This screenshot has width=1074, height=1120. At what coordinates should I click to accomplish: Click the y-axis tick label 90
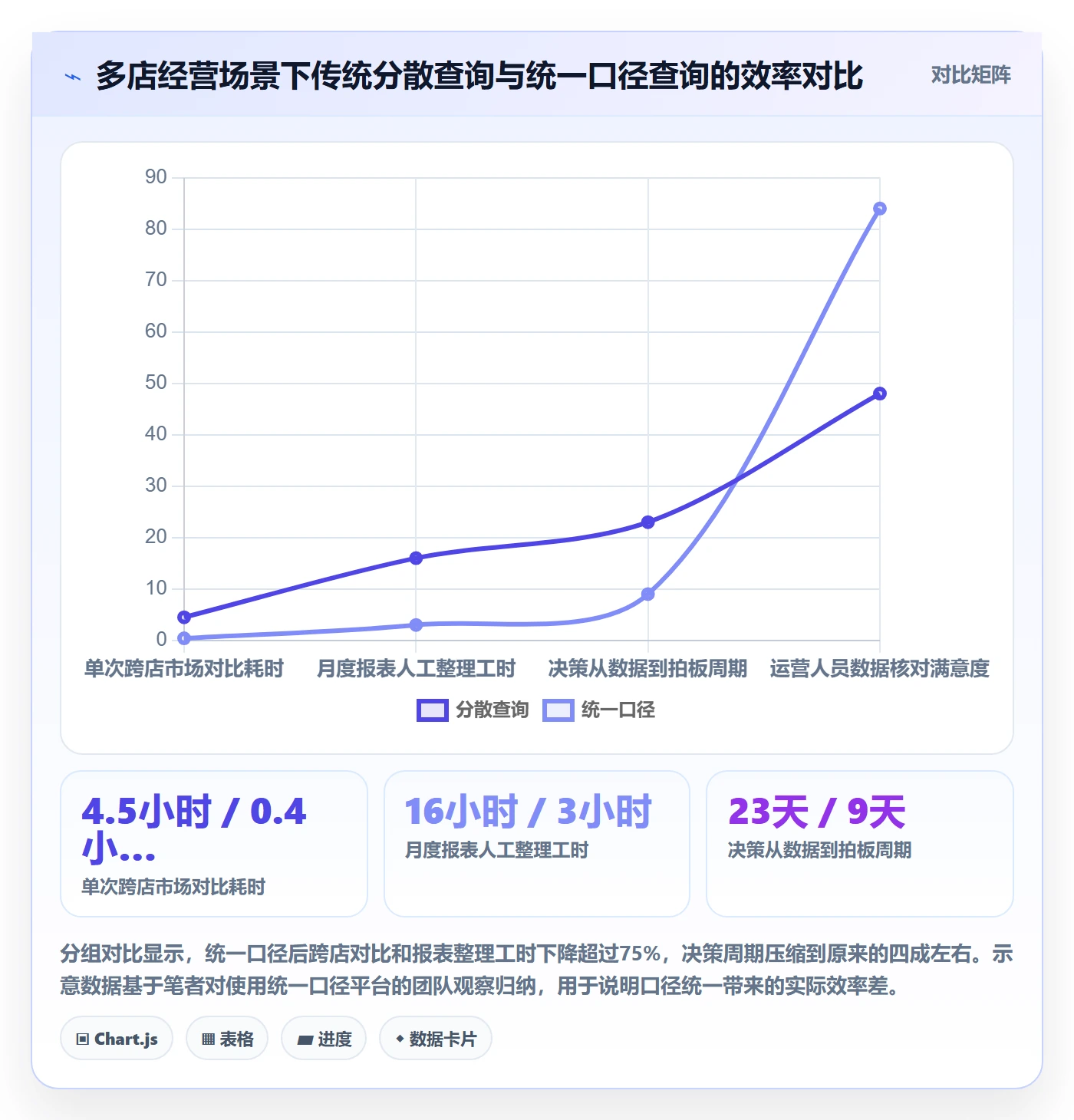pyautogui.click(x=156, y=177)
